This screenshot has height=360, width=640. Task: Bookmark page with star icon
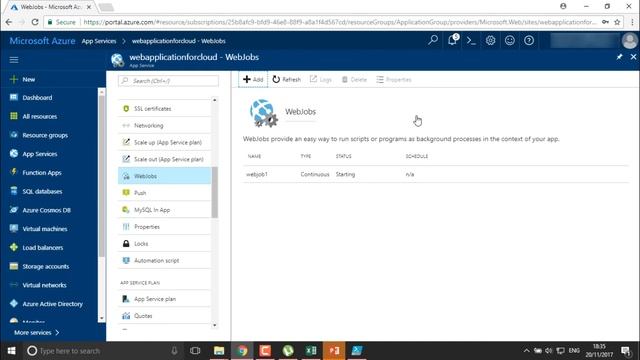click(x=617, y=22)
